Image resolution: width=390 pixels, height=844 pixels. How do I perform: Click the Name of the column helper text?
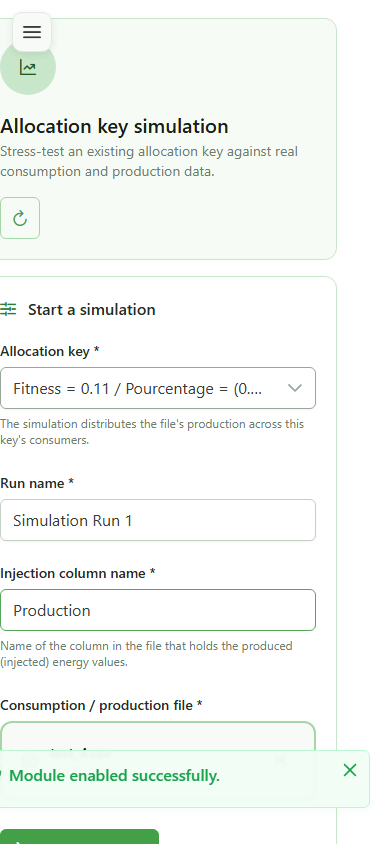(x=146, y=654)
